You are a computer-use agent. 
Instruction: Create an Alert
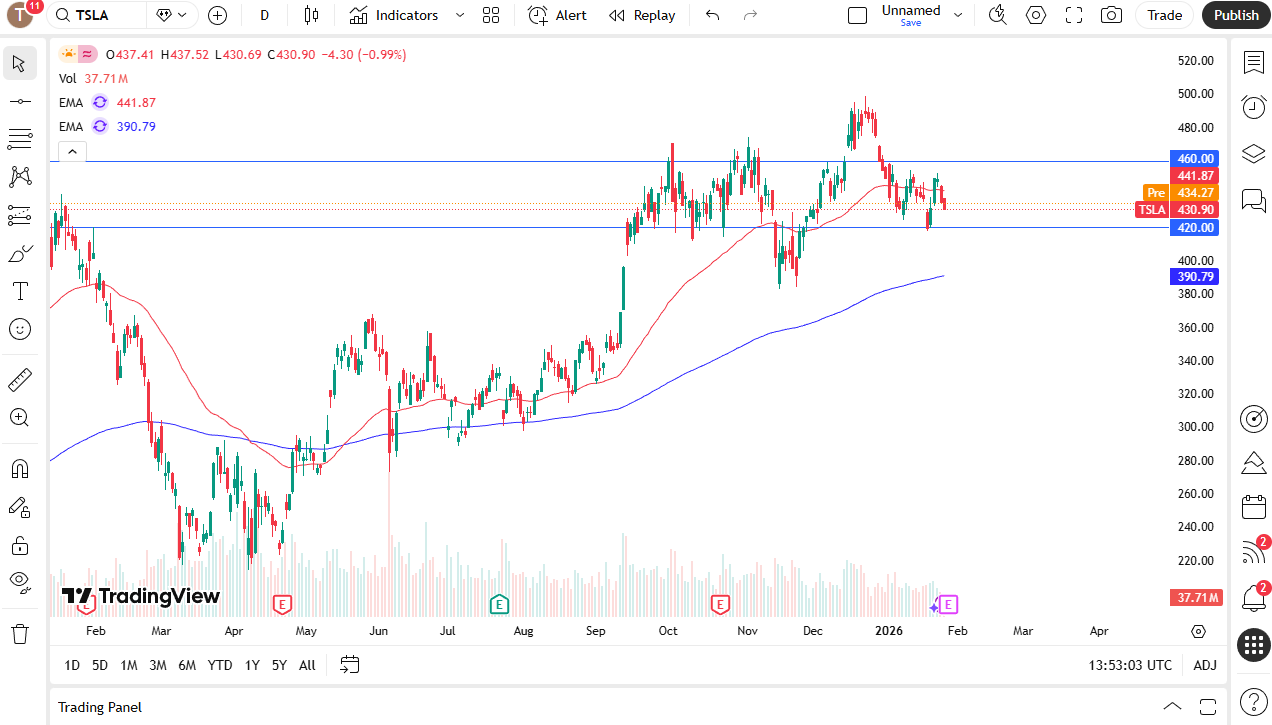(558, 15)
